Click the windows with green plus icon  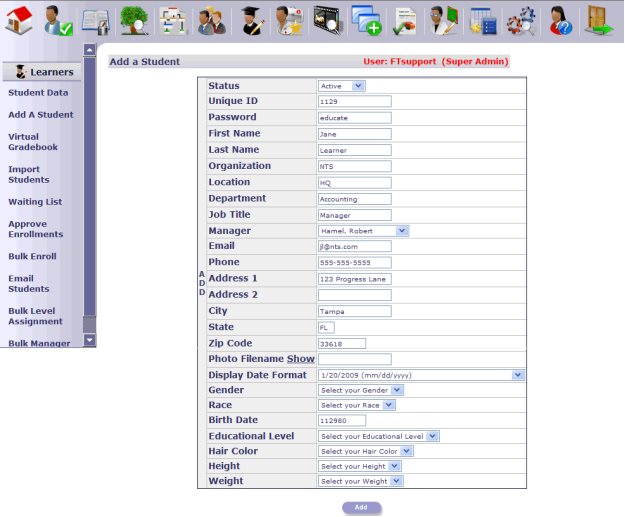[365, 20]
